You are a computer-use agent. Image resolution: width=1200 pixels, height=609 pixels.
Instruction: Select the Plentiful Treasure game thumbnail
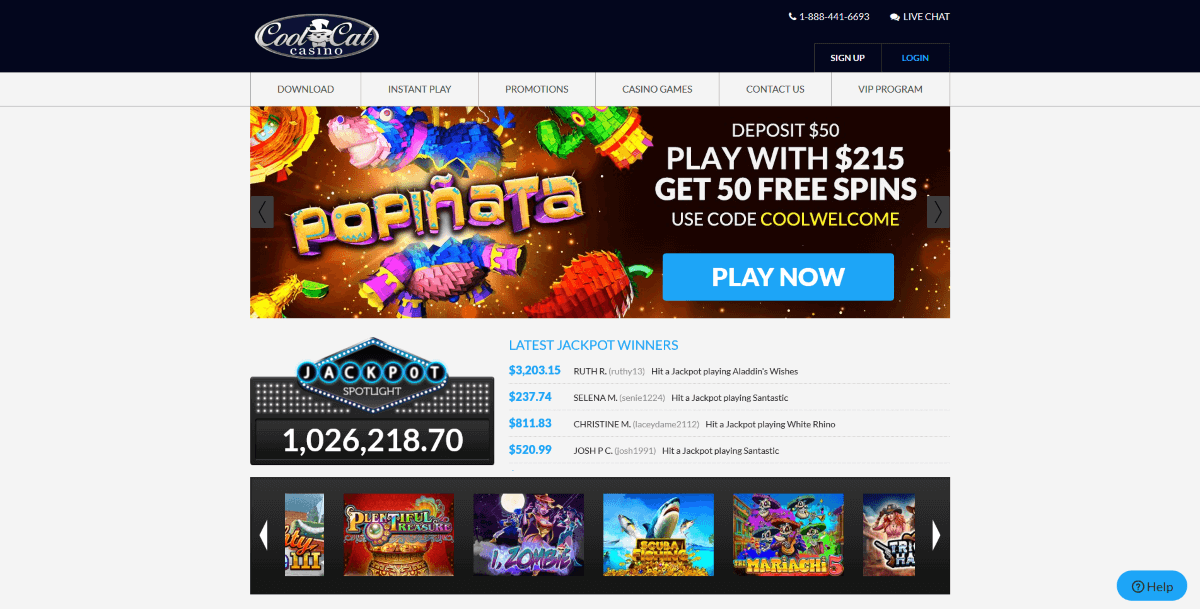point(398,534)
